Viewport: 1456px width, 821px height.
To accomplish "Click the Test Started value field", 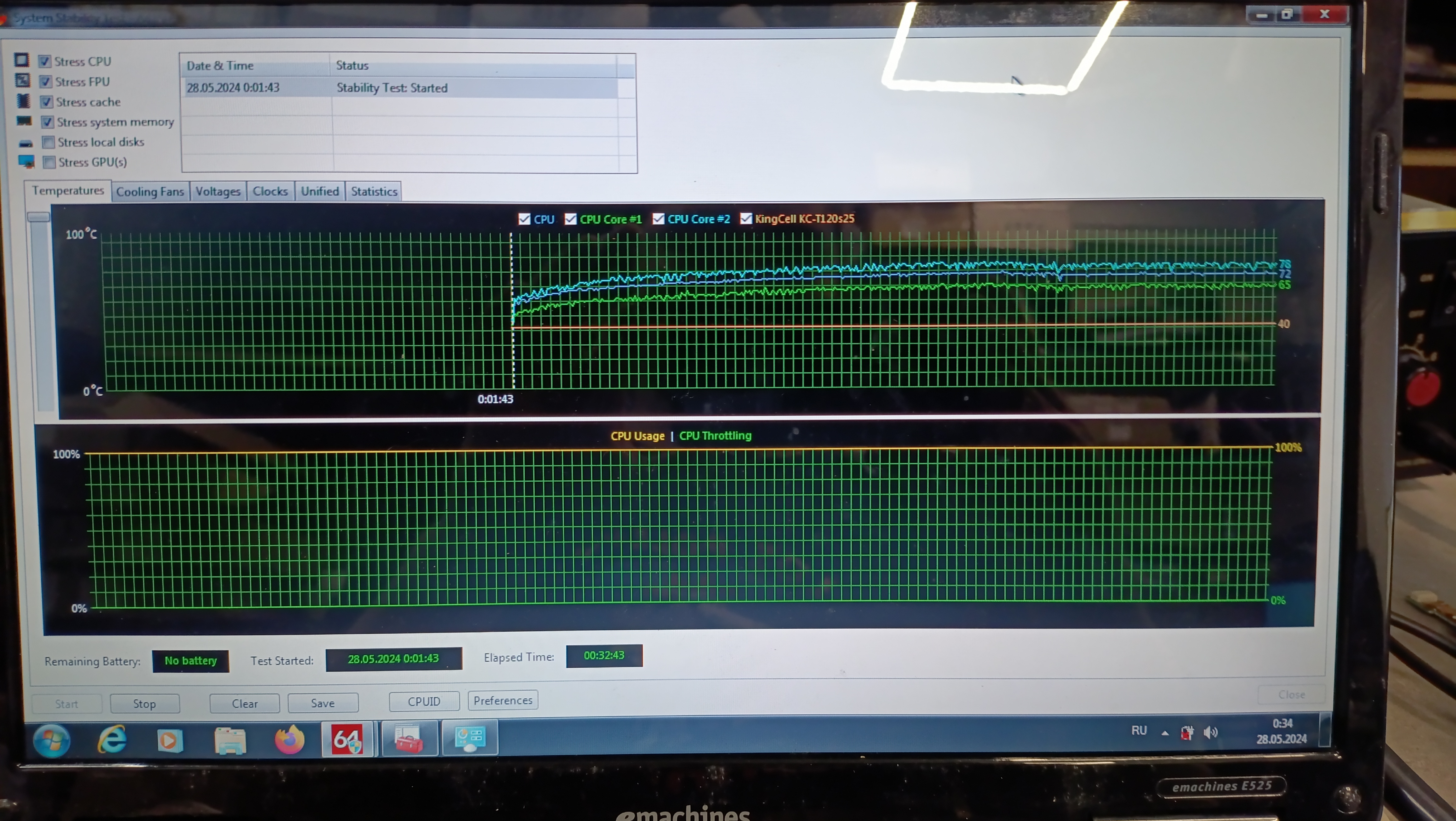I will (x=393, y=659).
